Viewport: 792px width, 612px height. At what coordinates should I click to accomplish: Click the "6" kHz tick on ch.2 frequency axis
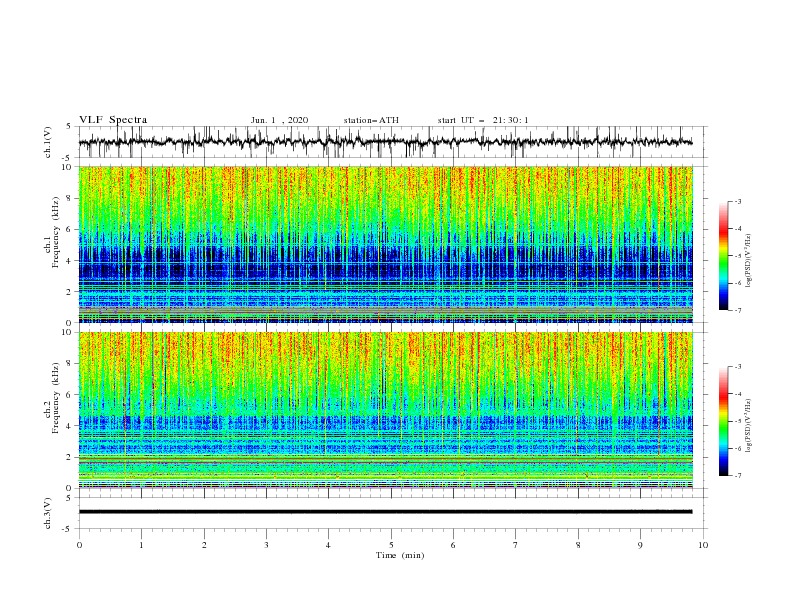pos(70,395)
